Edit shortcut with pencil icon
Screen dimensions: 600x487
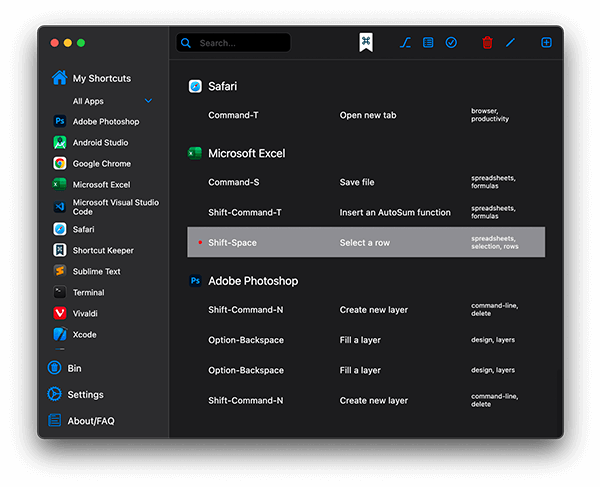tap(510, 42)
